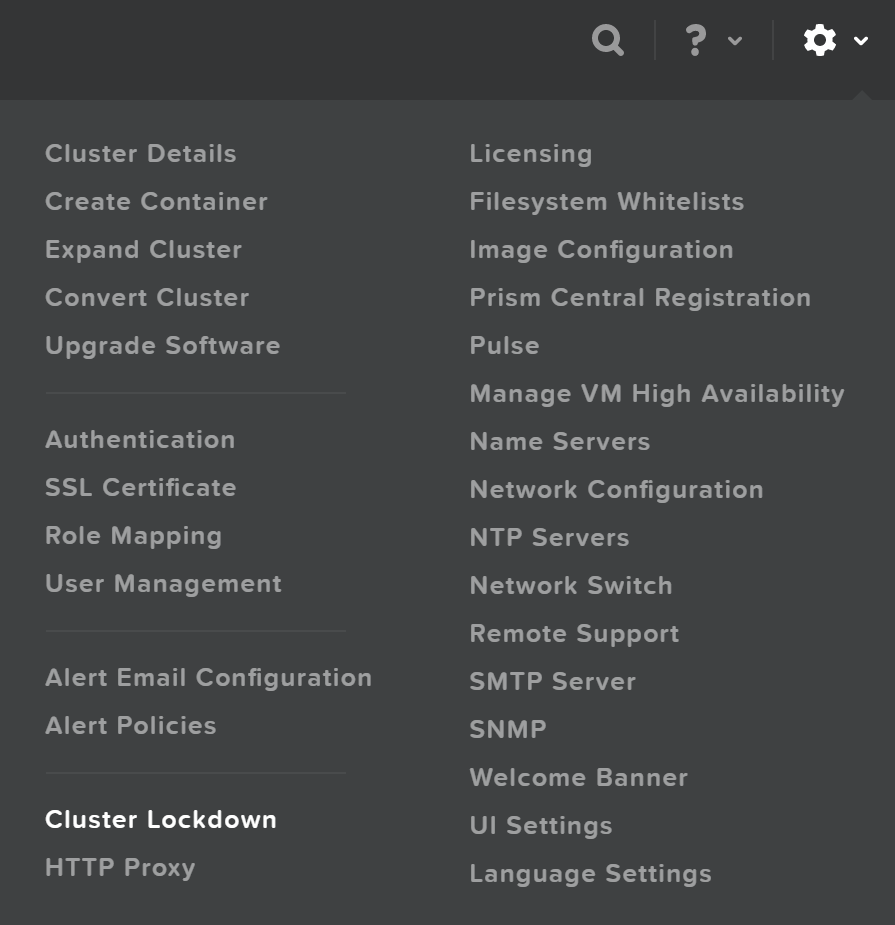Viewport: 895px width, 925px height.
Task: Open the Cluster Lockdown option
Action: [x=160, y=819]
